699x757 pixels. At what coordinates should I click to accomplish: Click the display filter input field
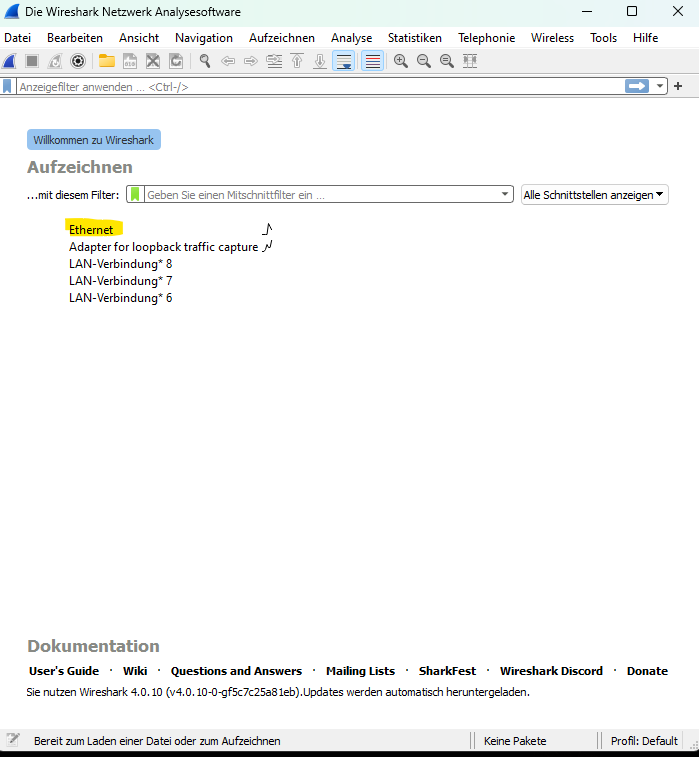pos(321,87)
